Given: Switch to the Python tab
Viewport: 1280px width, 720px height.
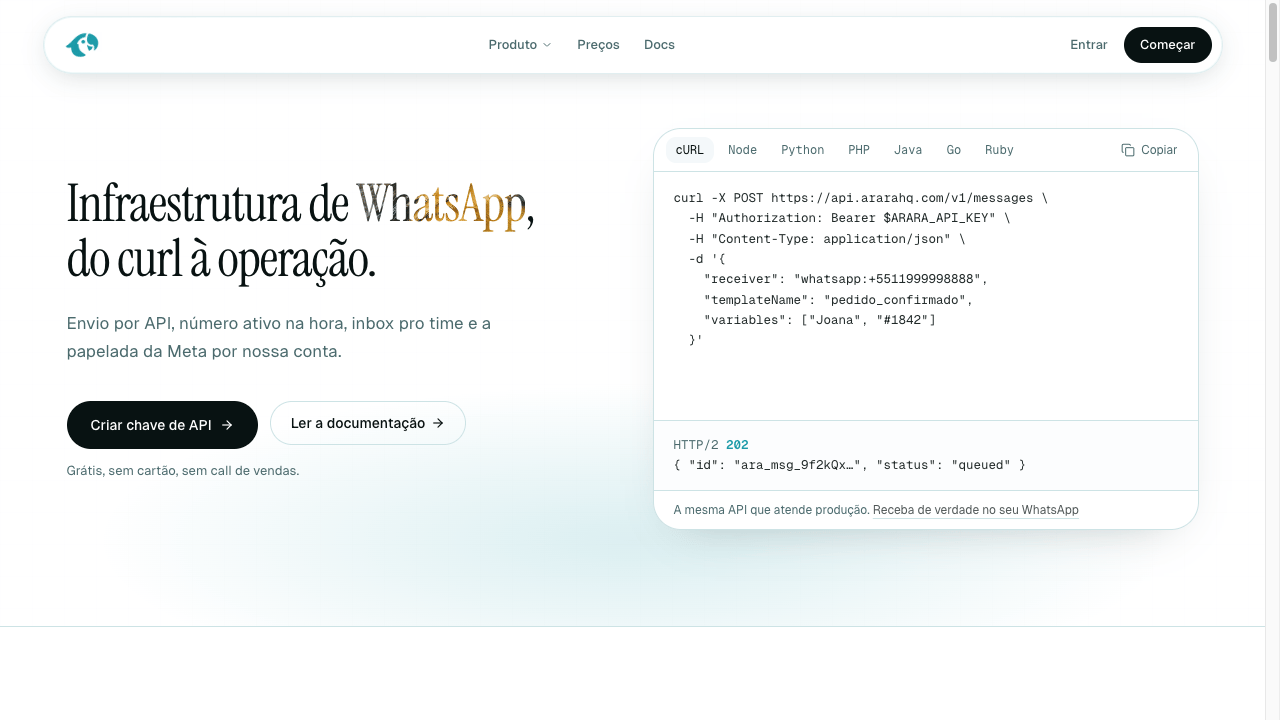Looking at the screenshot, I should (803, 150).
